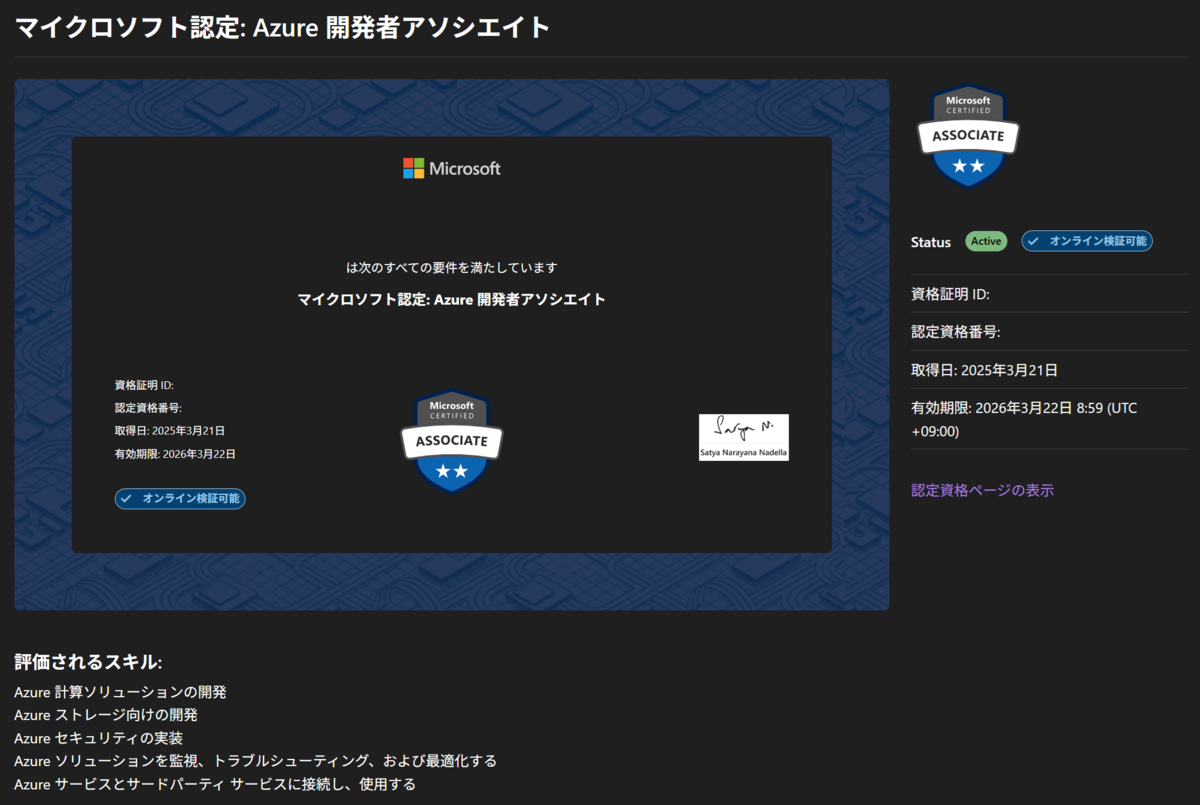Click Azure ソリューションを監視 skill line
Screen dimensions: 1200x805
click(255, 761)
